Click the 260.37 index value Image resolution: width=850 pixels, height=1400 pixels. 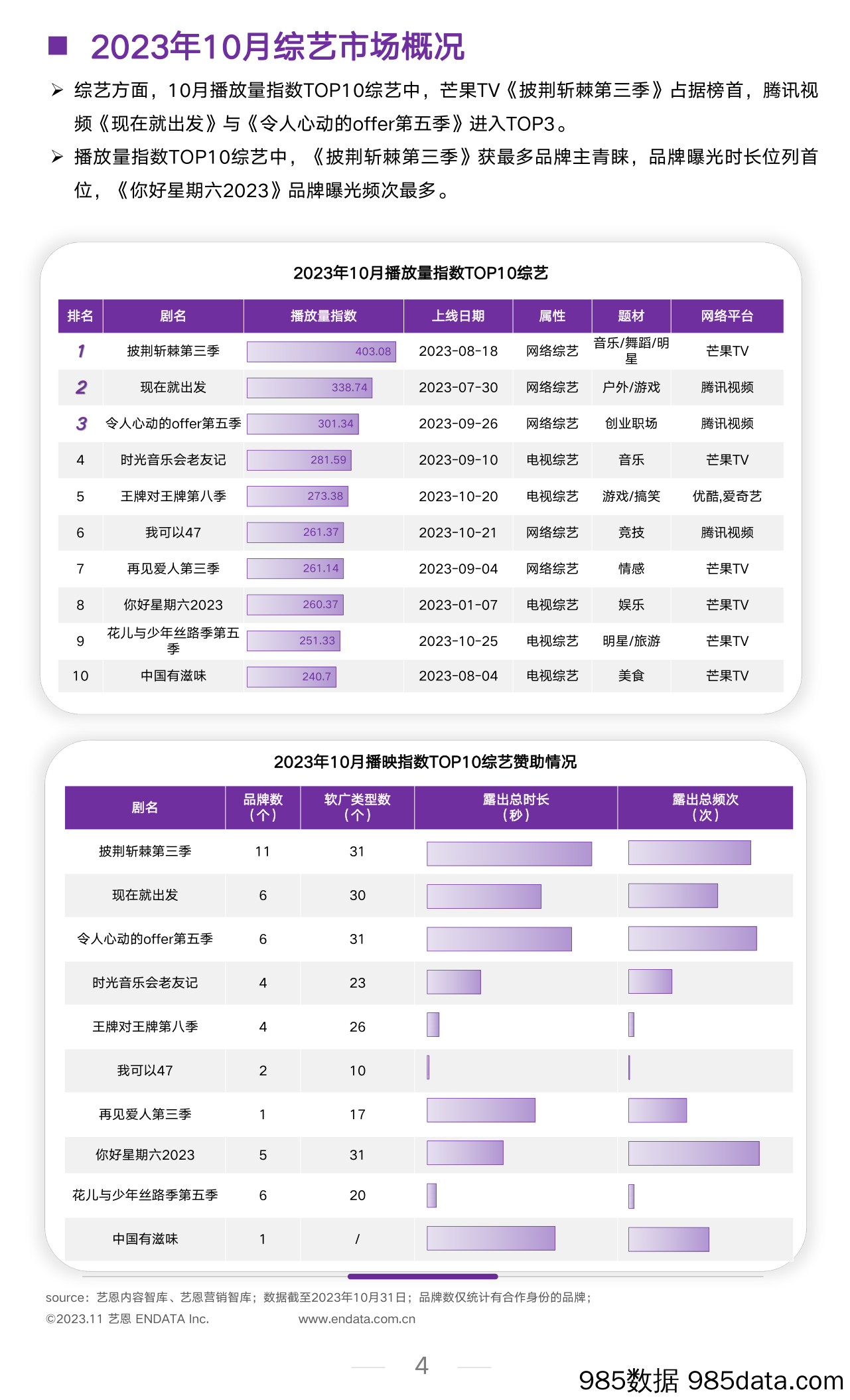[320, 605]
